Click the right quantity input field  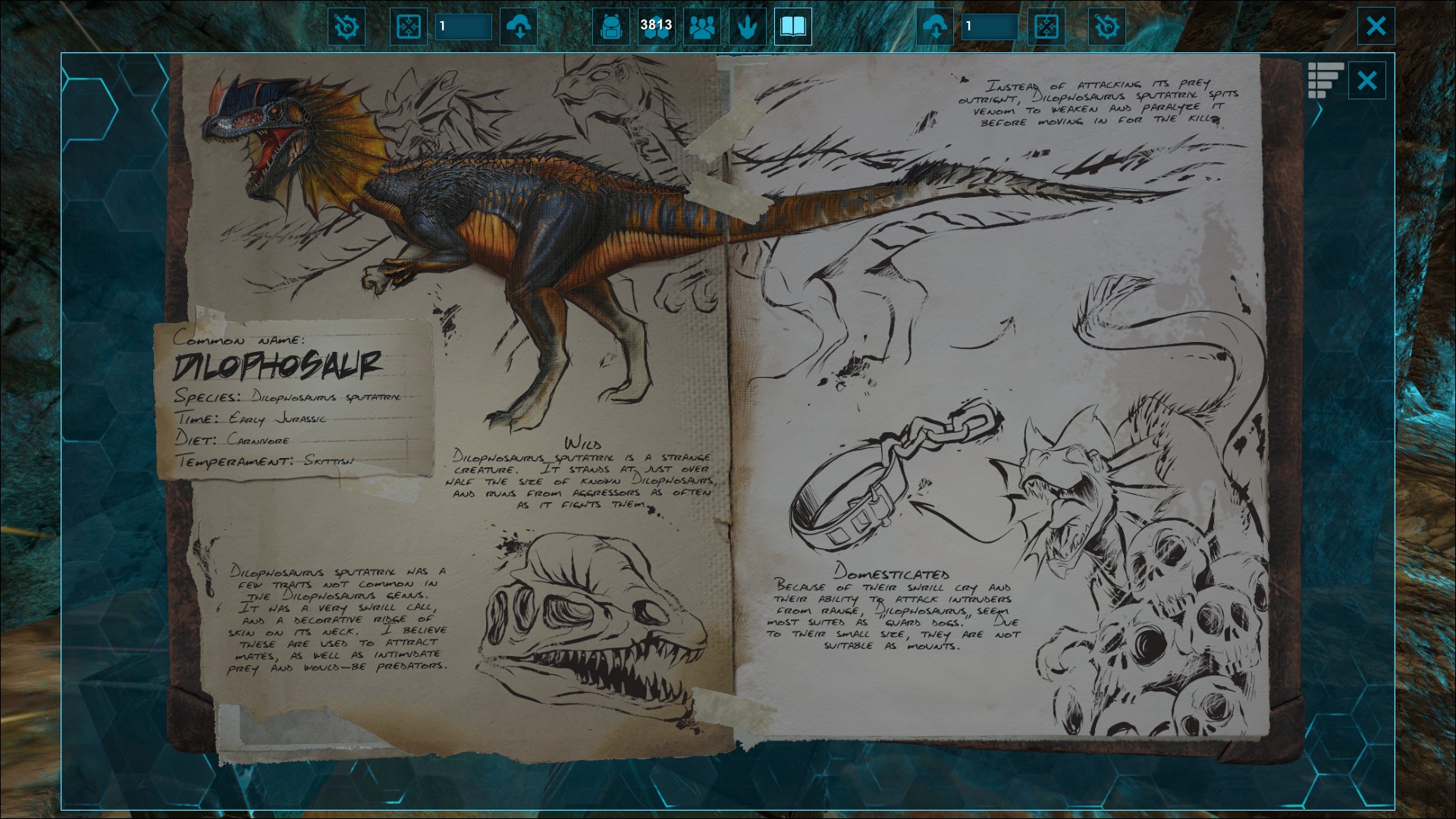990,27
